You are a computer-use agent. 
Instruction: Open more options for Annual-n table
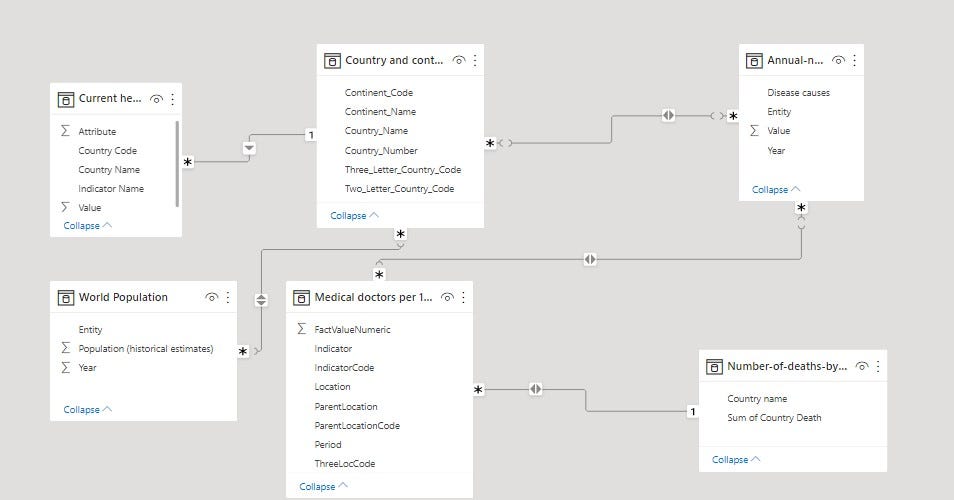(x=855, y=60)
